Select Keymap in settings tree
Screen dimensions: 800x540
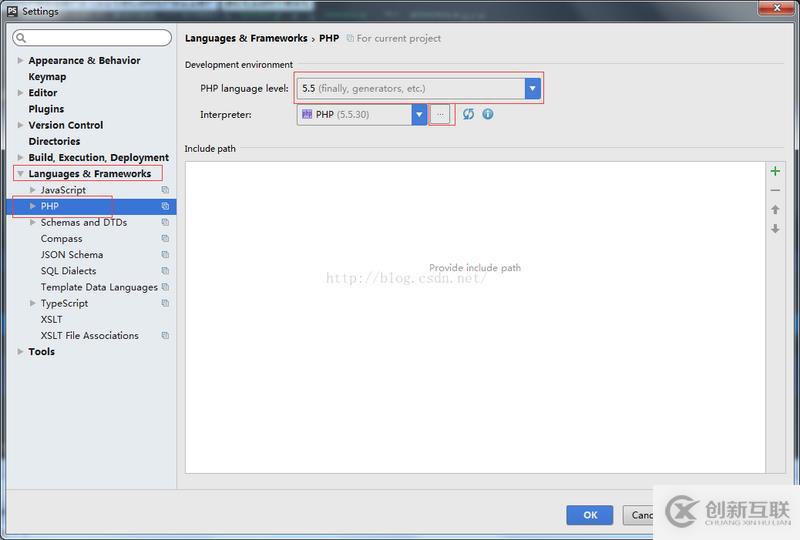[x=47, y=77]
